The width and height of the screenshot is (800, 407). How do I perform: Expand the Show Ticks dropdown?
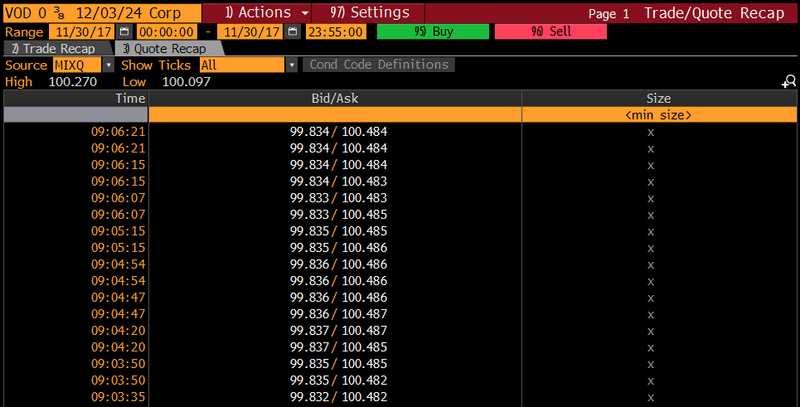(292, 65)
